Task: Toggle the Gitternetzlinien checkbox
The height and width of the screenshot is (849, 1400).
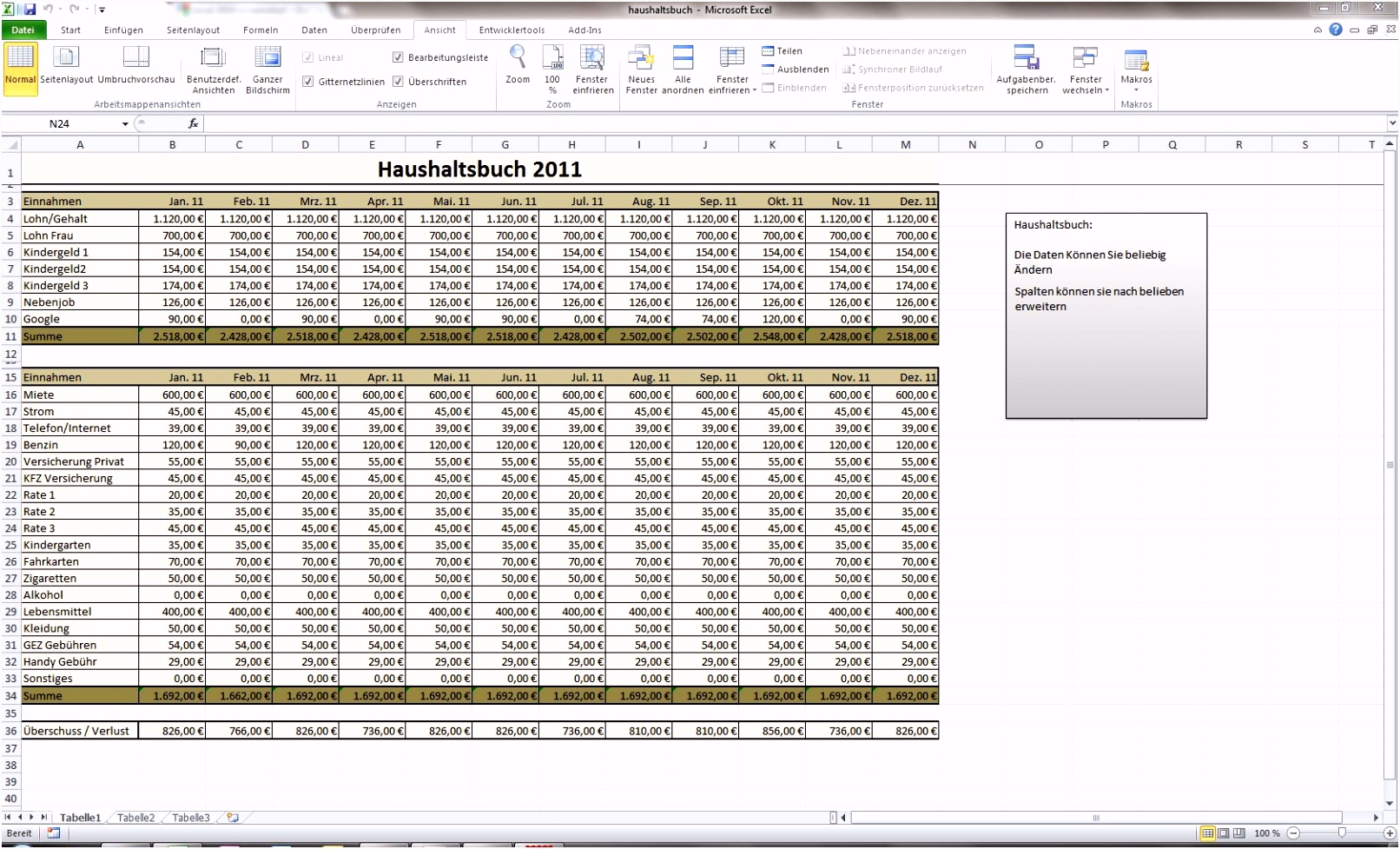Action: point(308,82)
